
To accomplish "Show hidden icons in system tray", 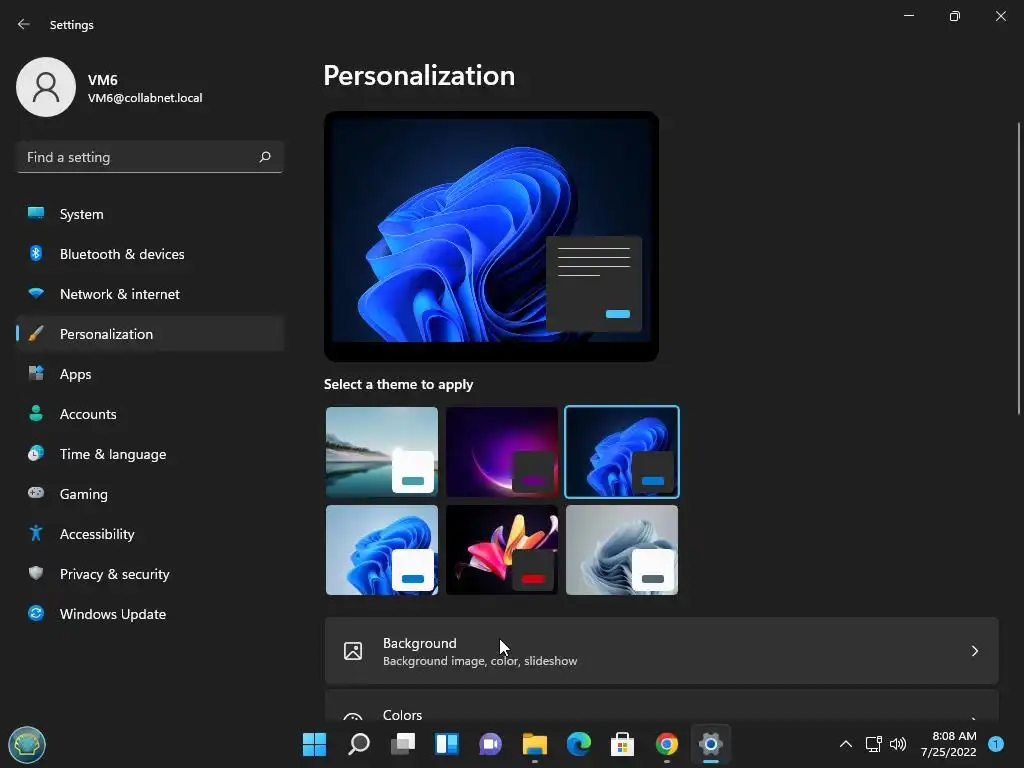I will click(846, 744).
